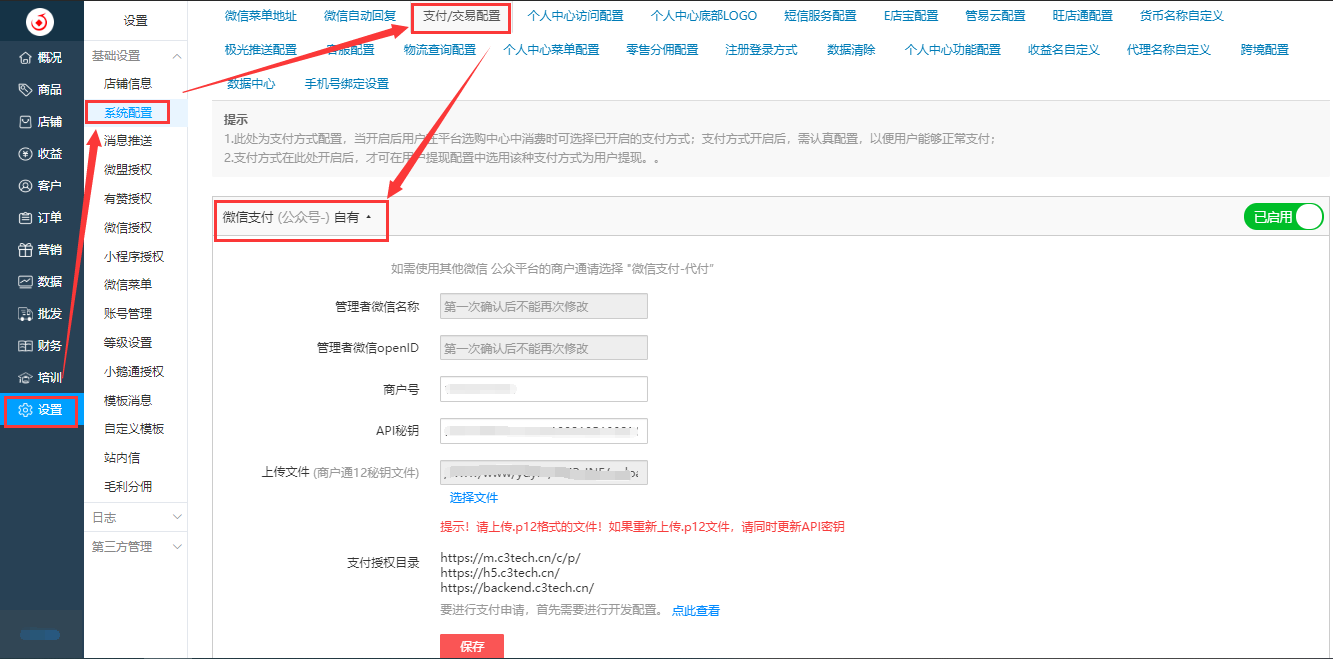Open 店铺 shop icon in sidebar

[x=26, y=121]
